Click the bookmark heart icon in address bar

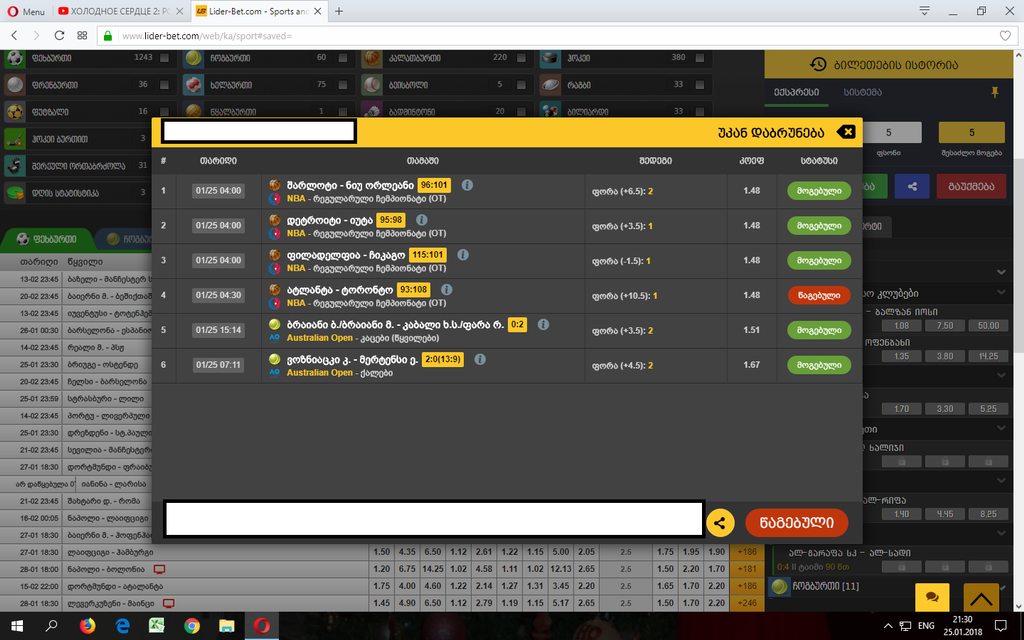pos(1005,36)
